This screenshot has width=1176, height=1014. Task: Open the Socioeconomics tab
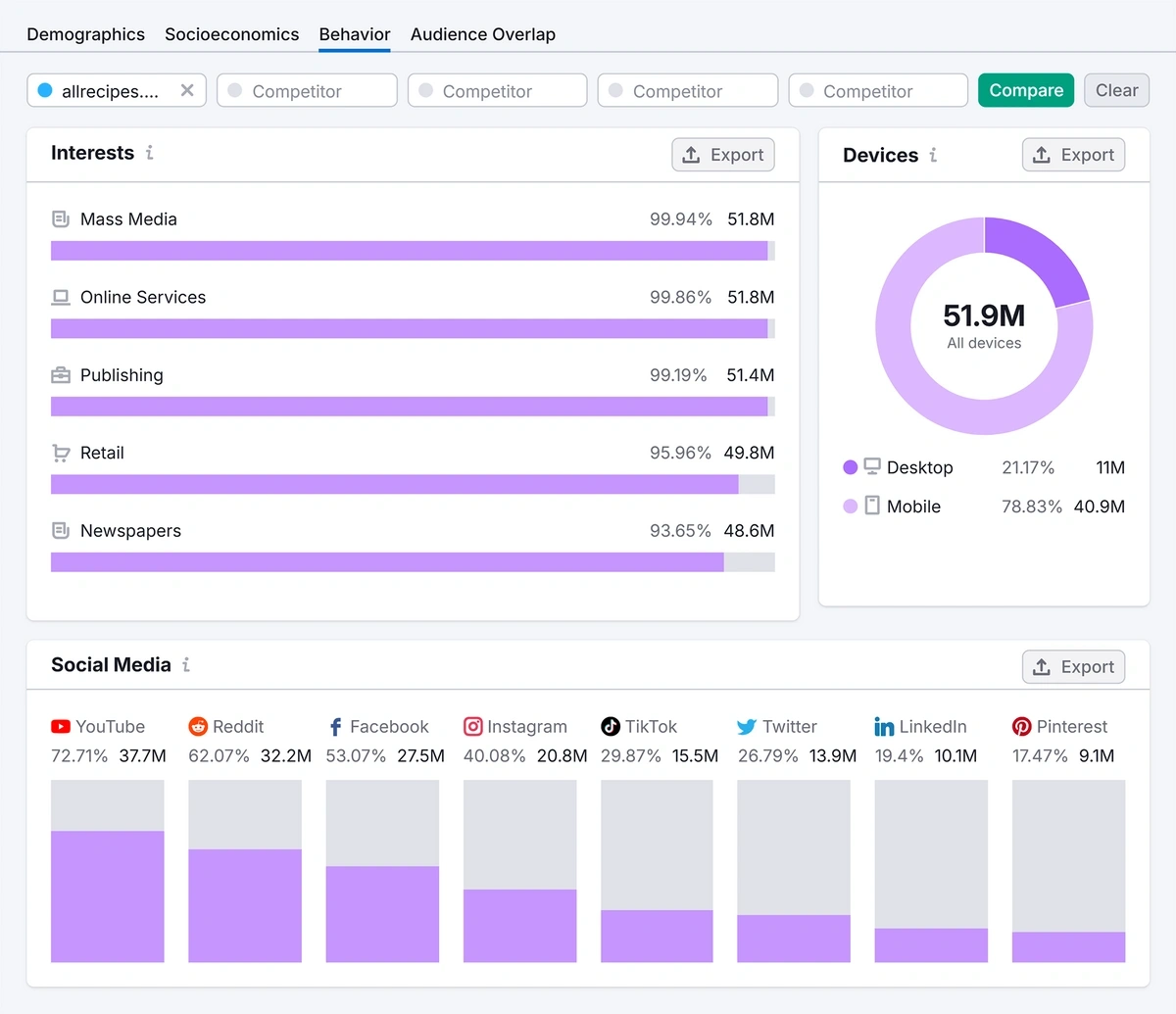coord(231,34)
